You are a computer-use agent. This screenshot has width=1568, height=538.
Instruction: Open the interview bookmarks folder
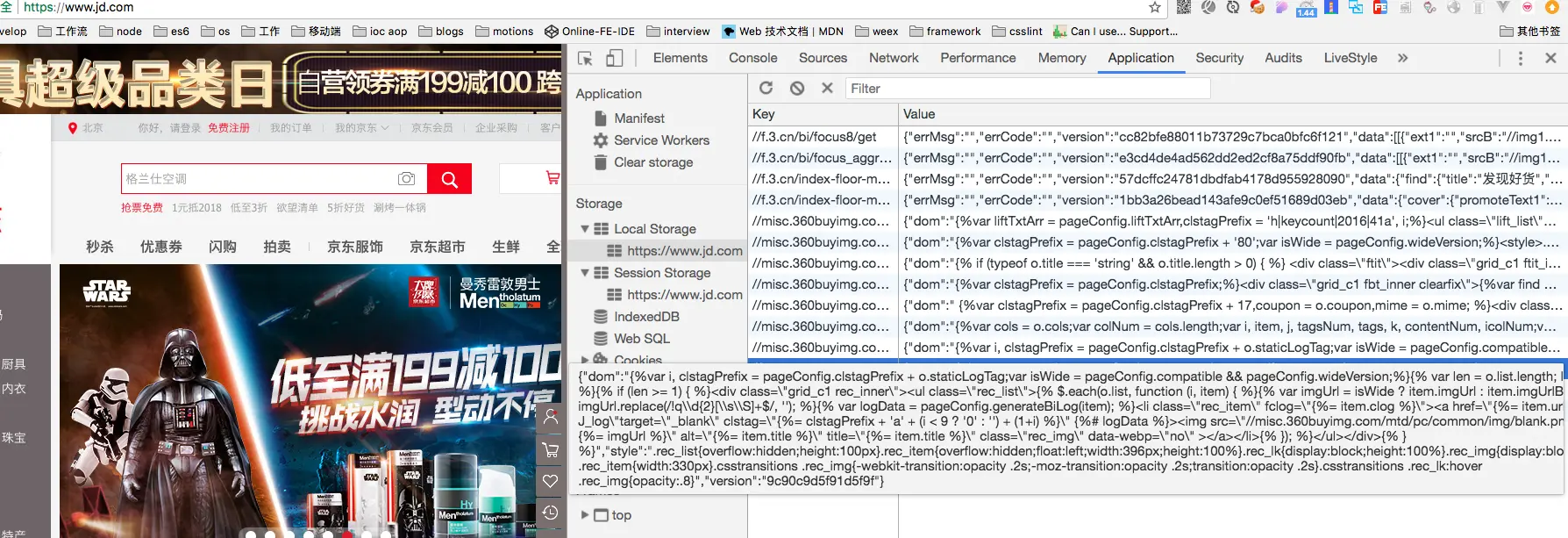coord(678,32)
